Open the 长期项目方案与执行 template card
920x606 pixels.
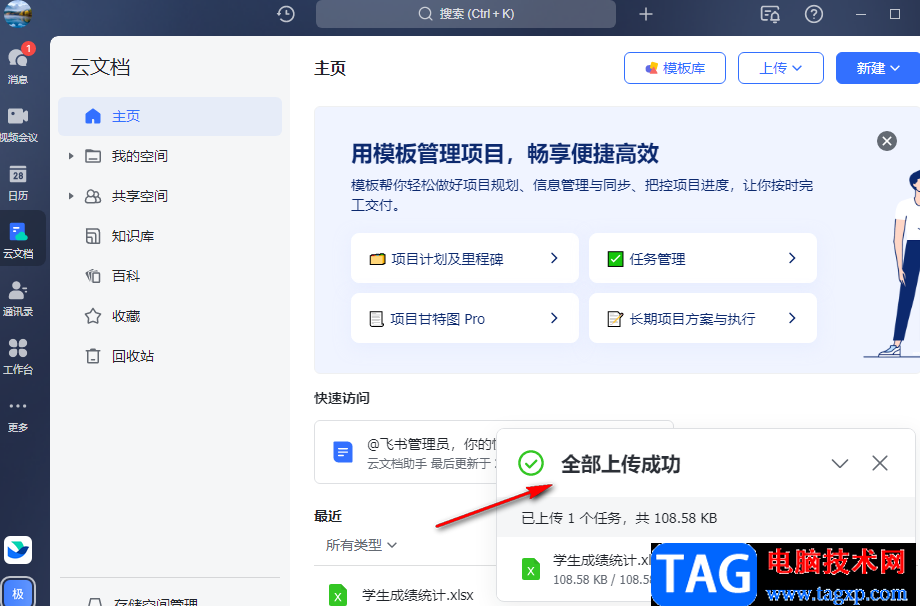(x=703, y=318)
